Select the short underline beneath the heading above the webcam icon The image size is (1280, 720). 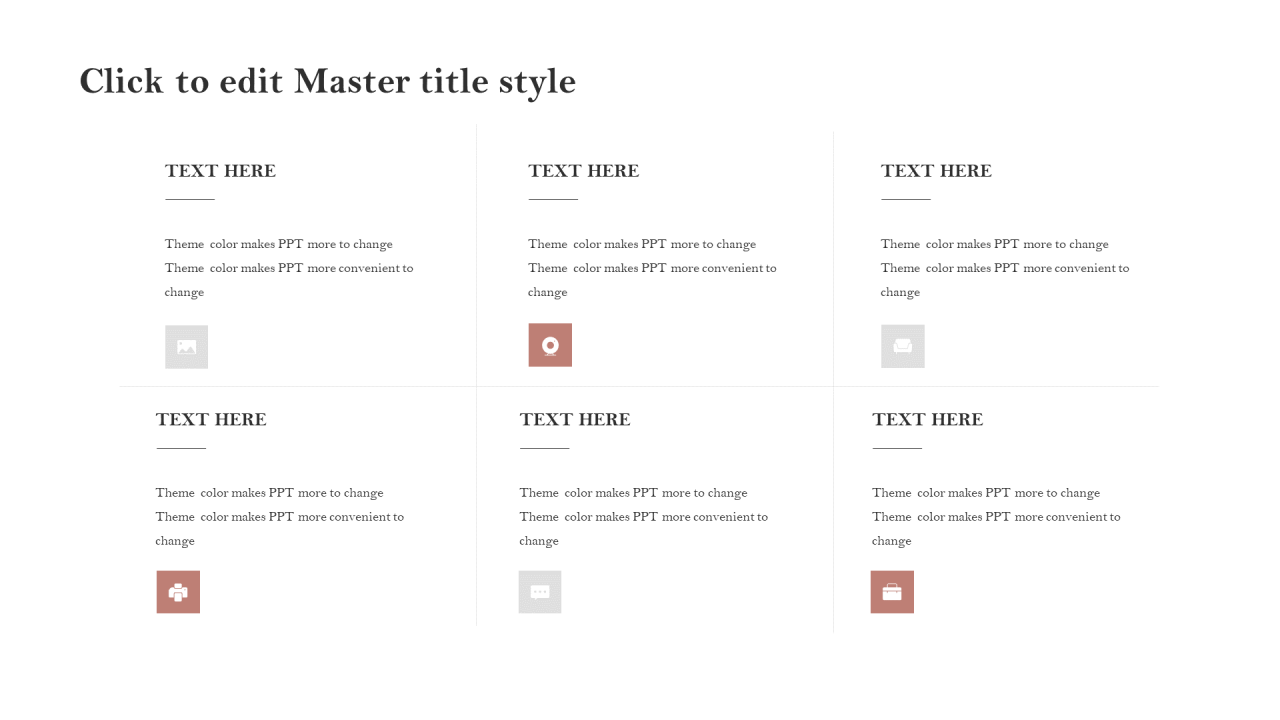click(x=553, y=200)
